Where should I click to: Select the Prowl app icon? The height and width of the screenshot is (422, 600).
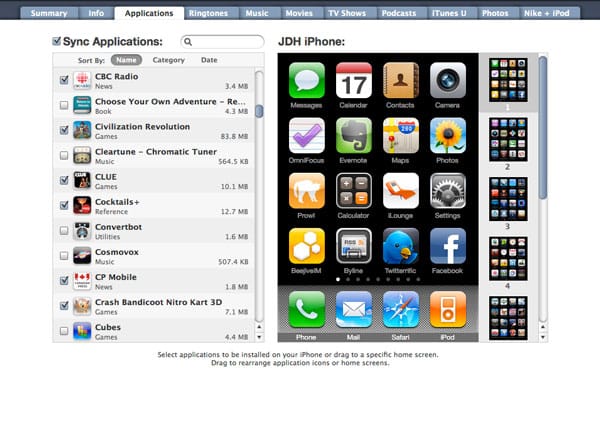(307, 191)
